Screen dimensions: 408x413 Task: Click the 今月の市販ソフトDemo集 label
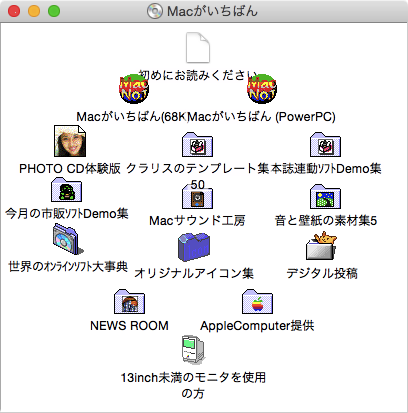point(66,214)
